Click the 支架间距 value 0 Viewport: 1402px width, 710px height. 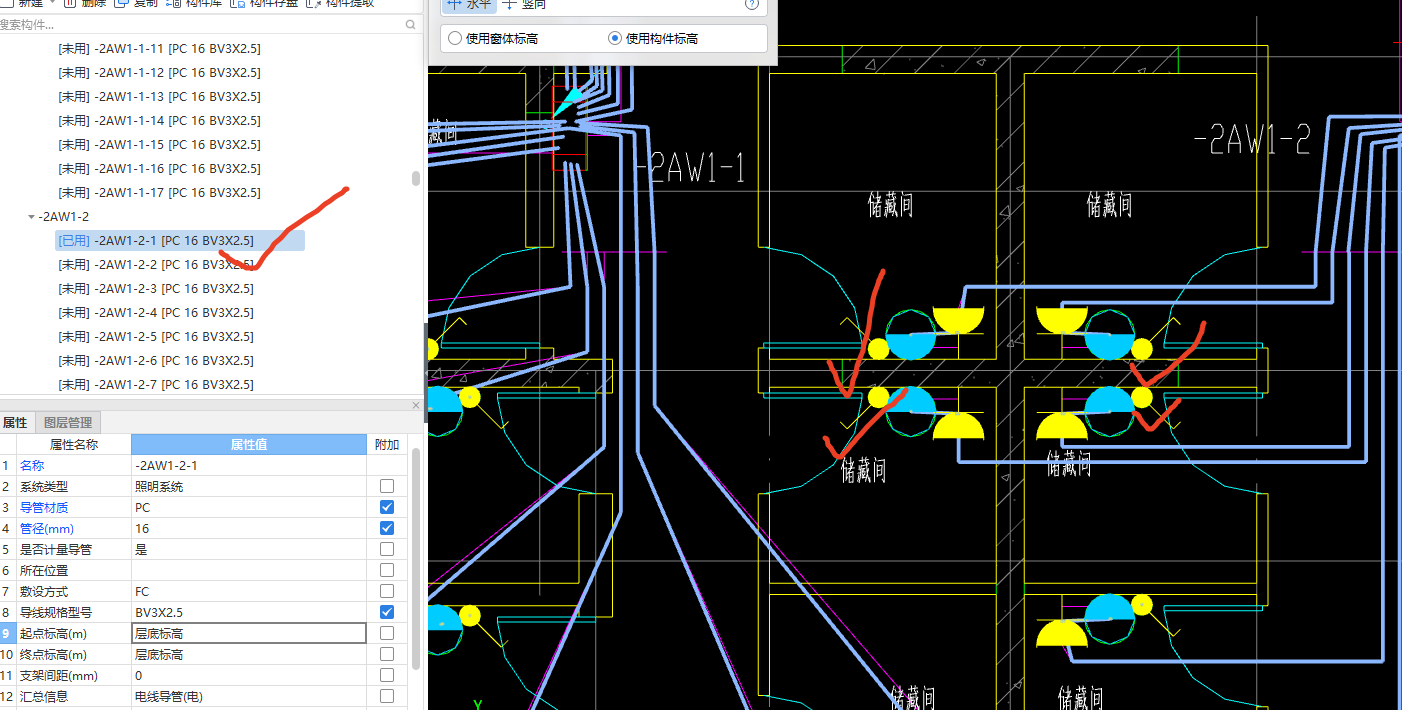pos(249,675)
